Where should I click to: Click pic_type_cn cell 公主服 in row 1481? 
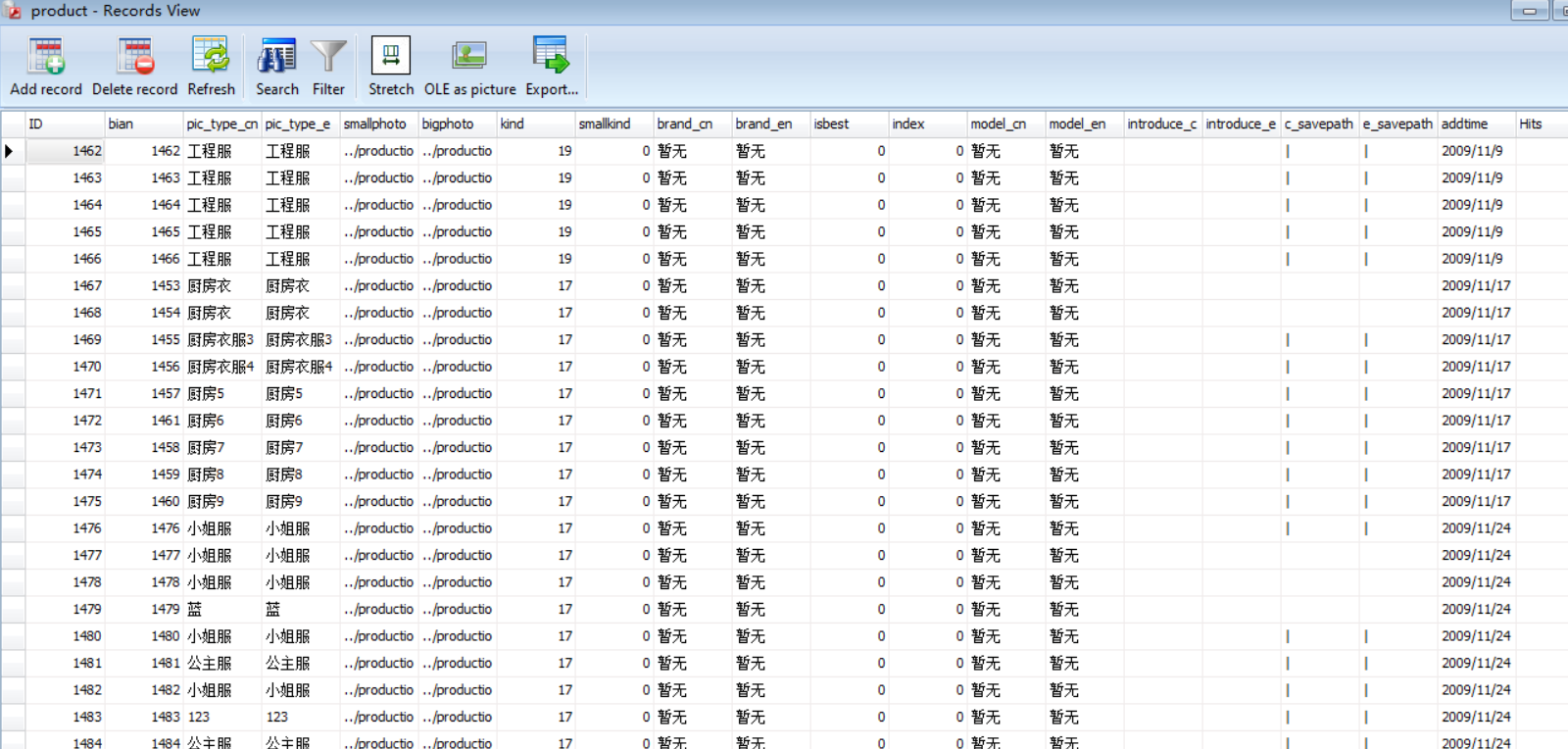pos(222,664)
